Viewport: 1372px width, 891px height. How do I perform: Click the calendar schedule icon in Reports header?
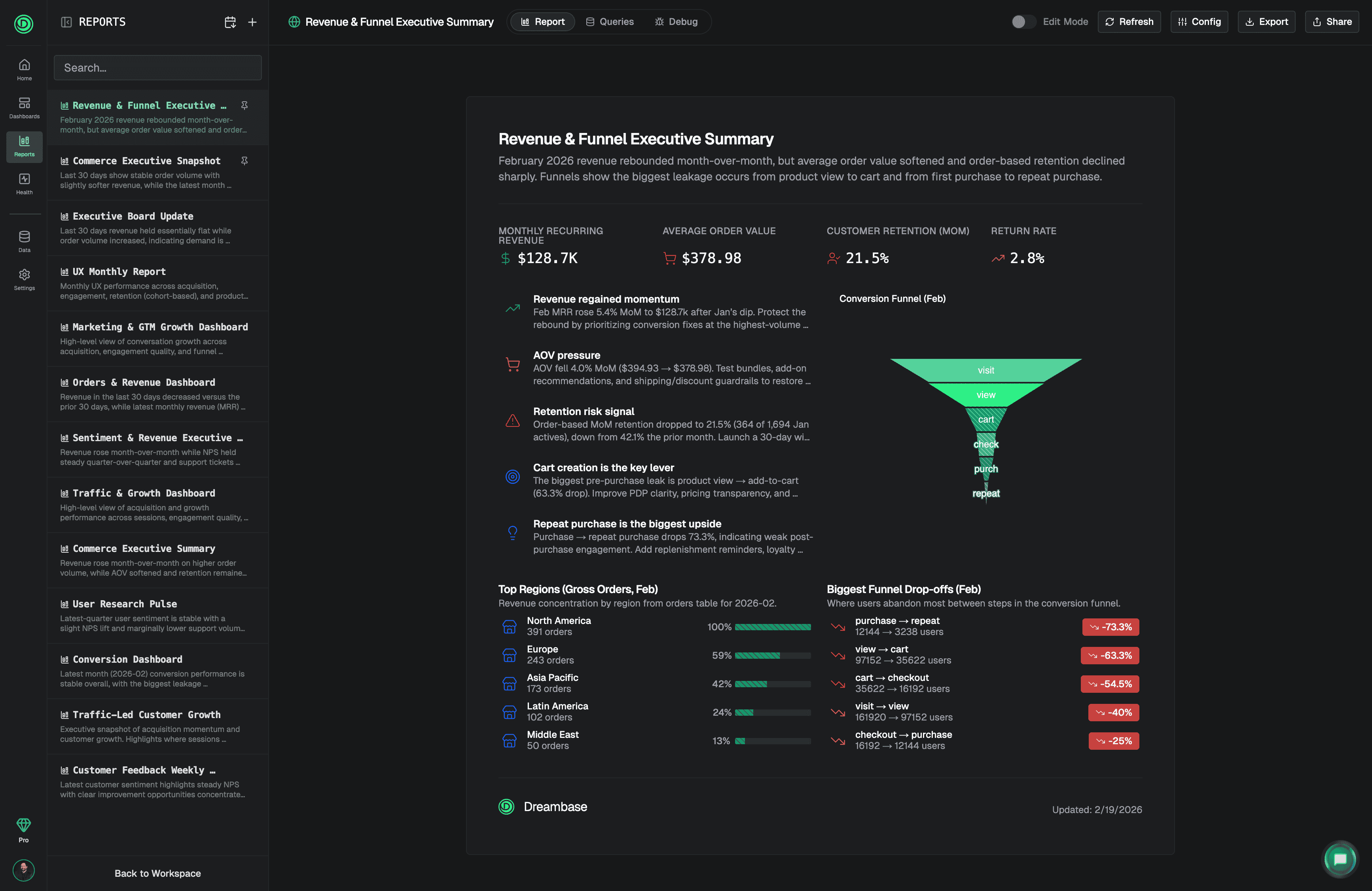pos(230,22)
